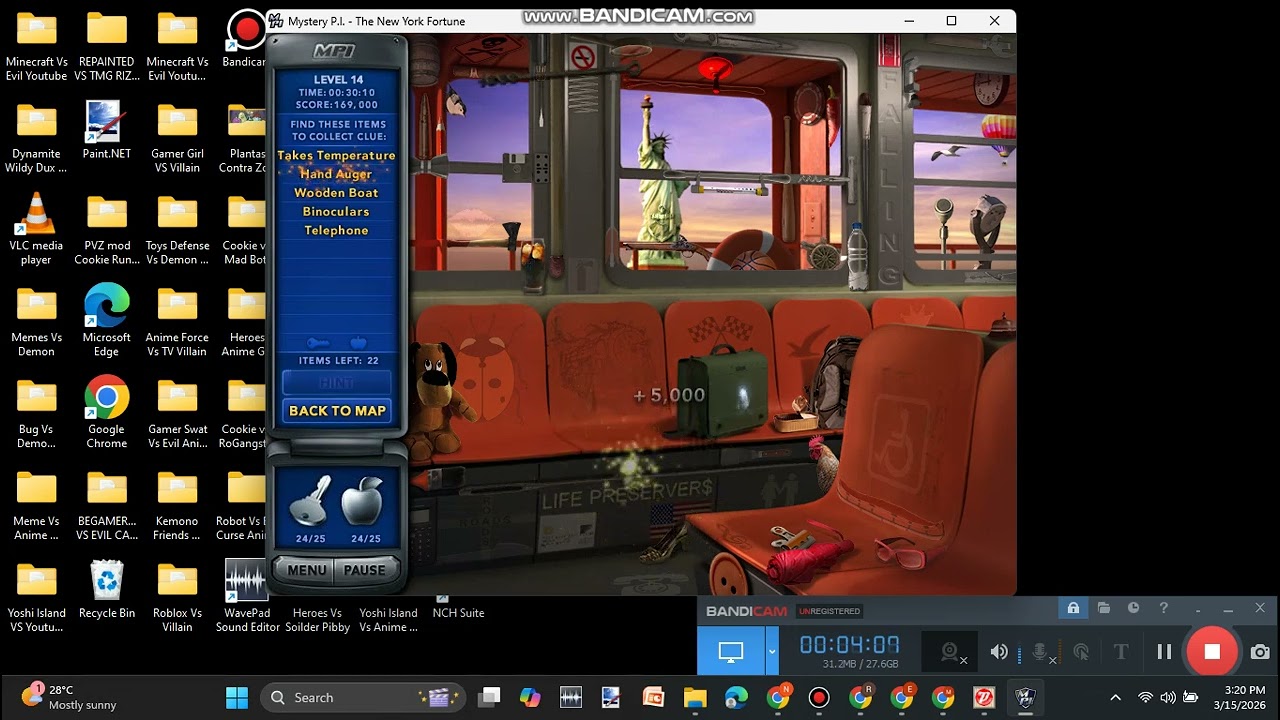1280x720 pixels.
Task: Click "Wooden Boat" in the item list
Action: click(x=336, y=193)
